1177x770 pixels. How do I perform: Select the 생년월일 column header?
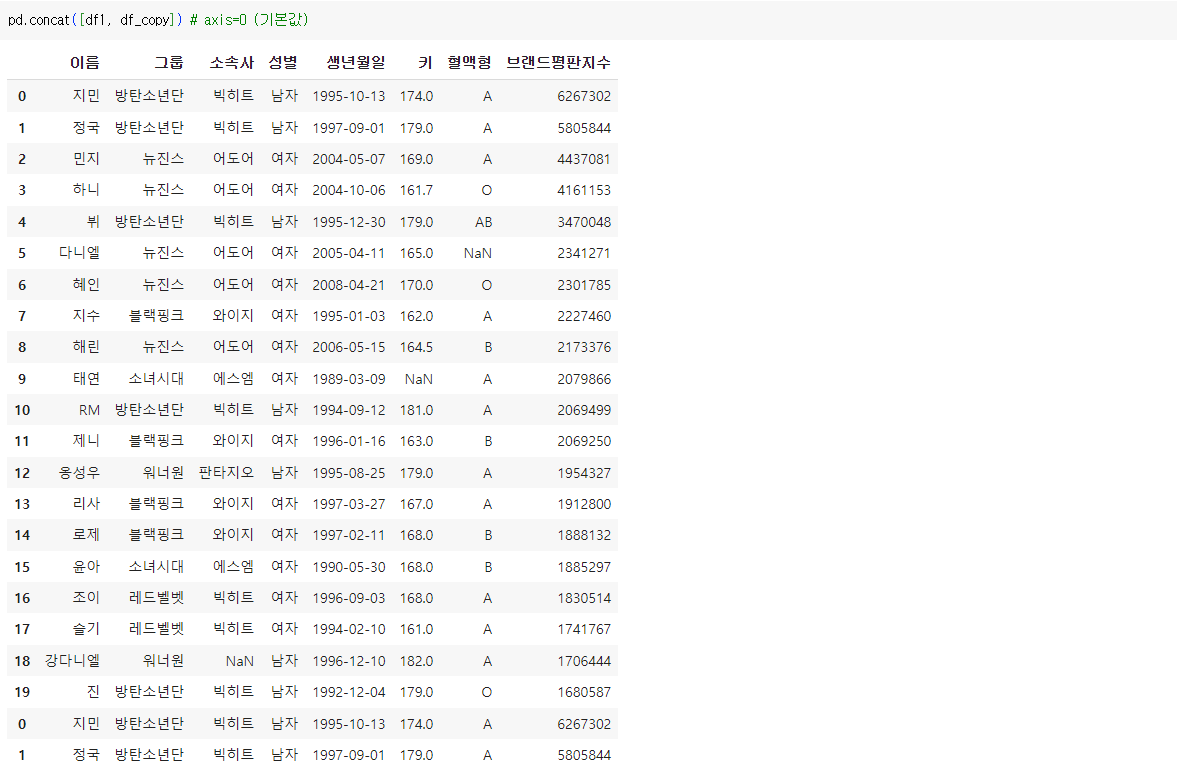(x=356, y=62)
